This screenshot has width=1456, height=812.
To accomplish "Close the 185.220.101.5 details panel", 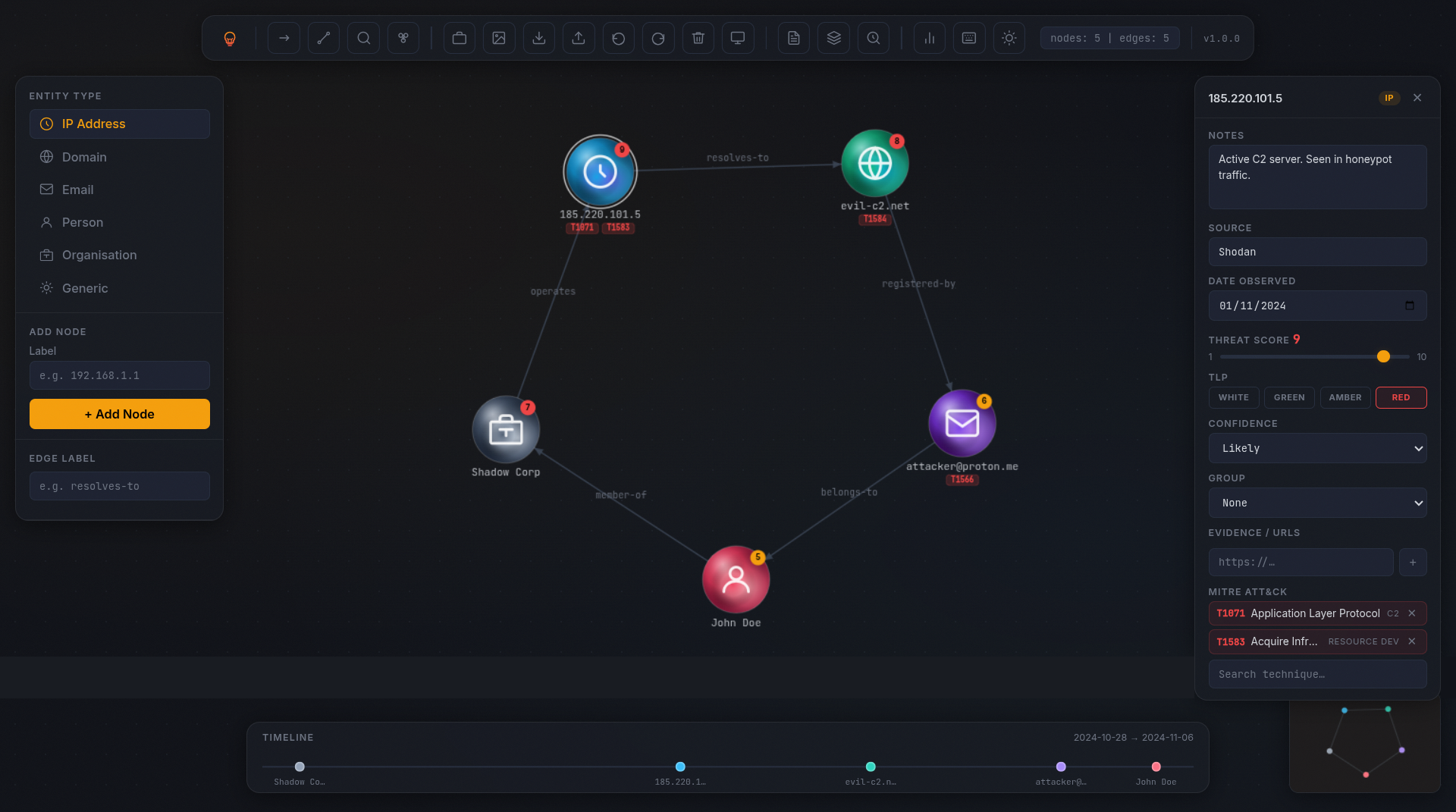I will click(1417, 98).
